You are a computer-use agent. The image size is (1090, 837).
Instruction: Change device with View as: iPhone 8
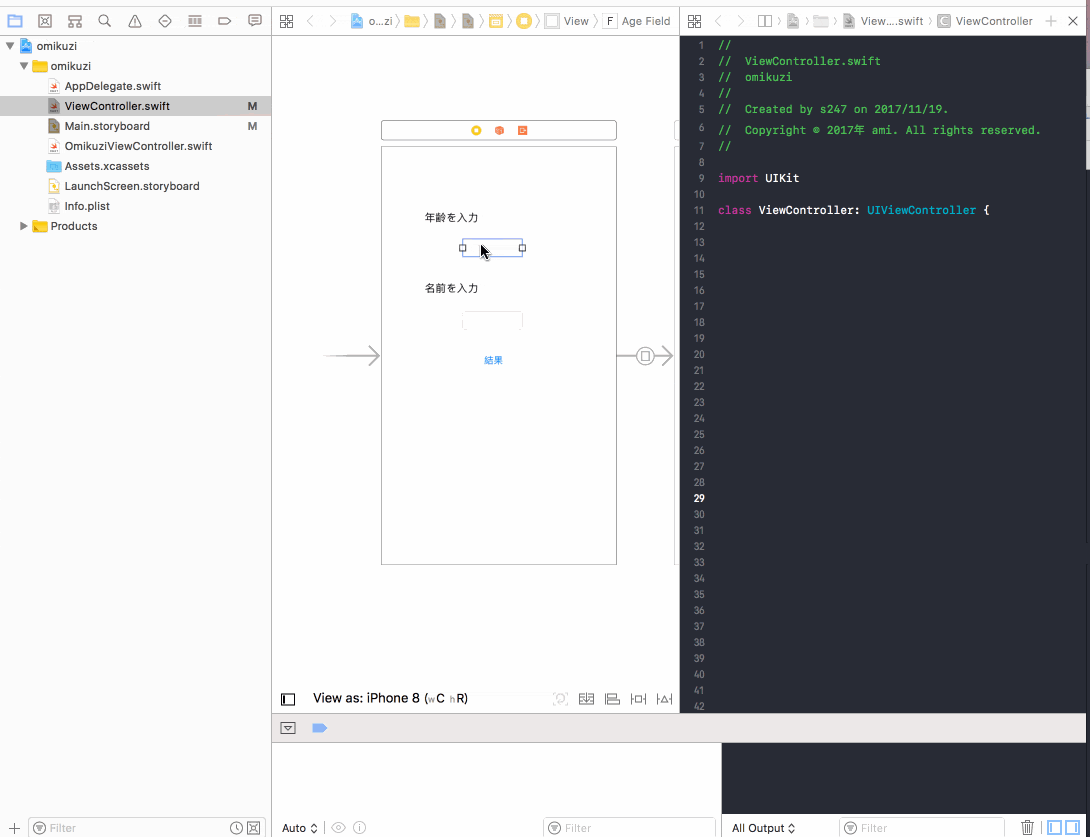coord(390,698)
